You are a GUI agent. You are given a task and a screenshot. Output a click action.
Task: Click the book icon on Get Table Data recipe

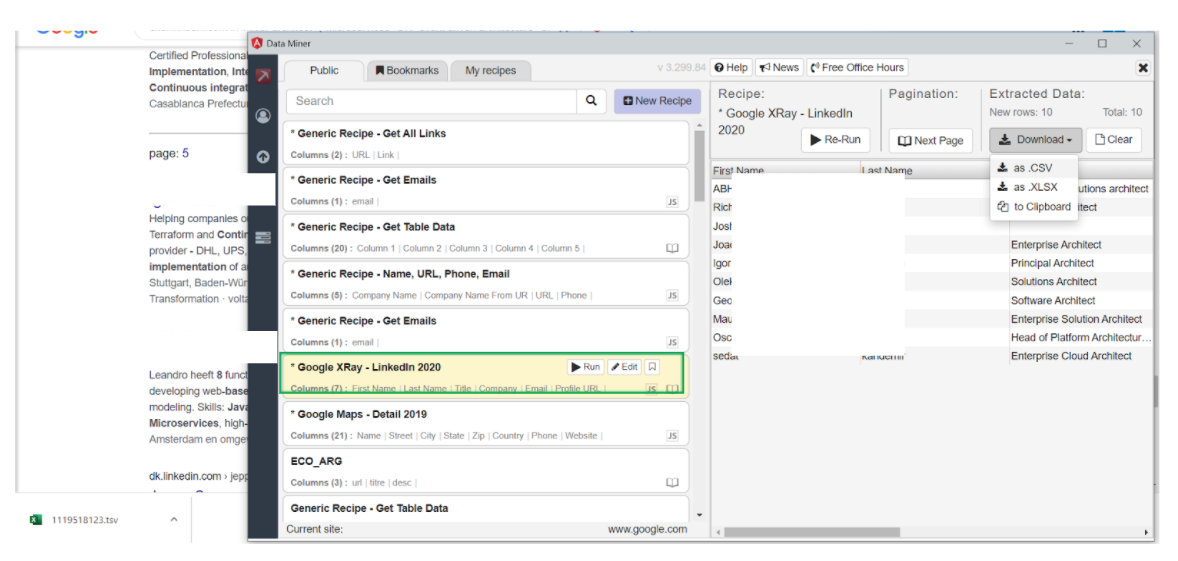(672, 249)
